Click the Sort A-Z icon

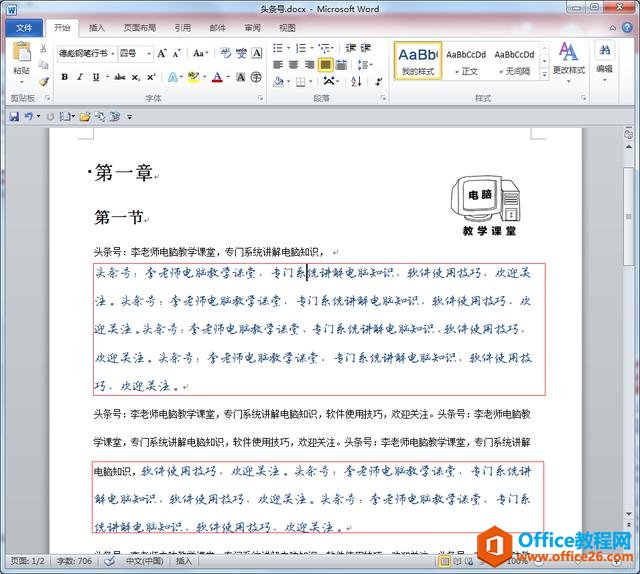pos(356,81)
